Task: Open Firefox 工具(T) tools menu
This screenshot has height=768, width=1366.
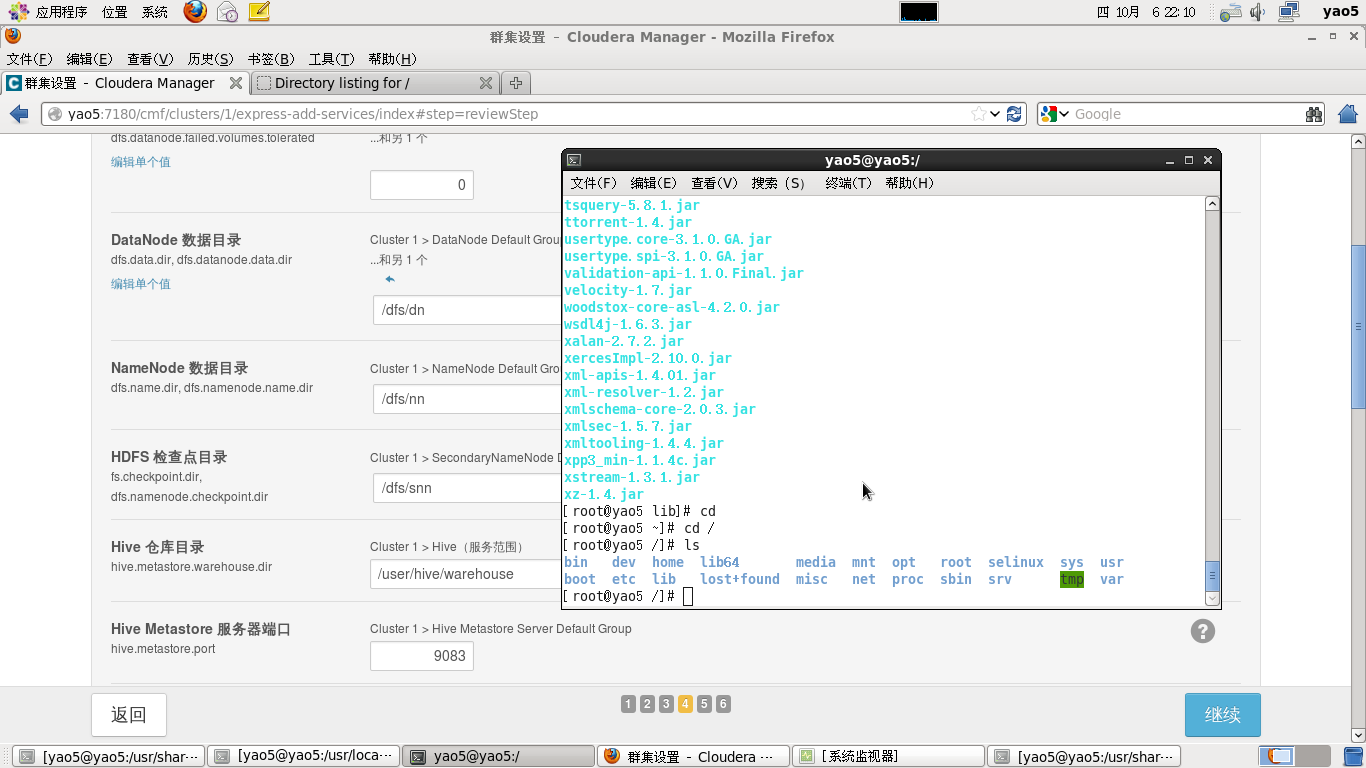Action: (x=331, y=59)
